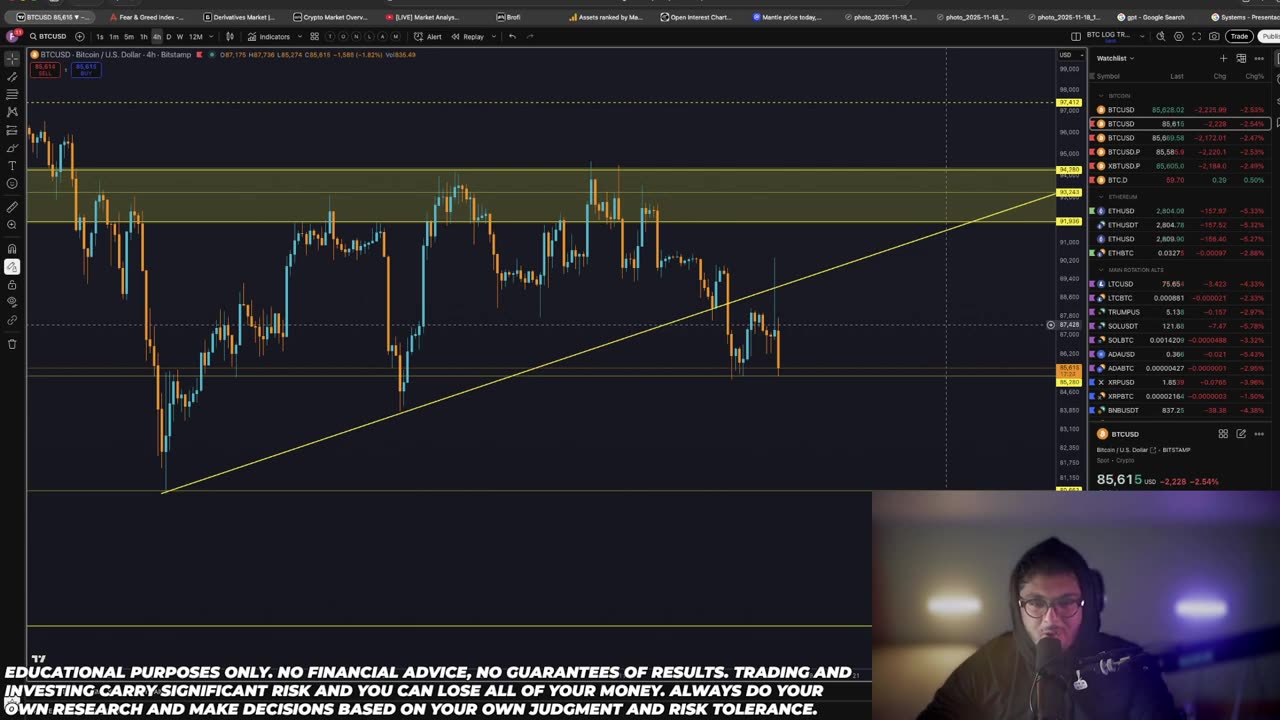Select the 1s timeframe
Screen dimensions: 1280x720
(99, 36)
